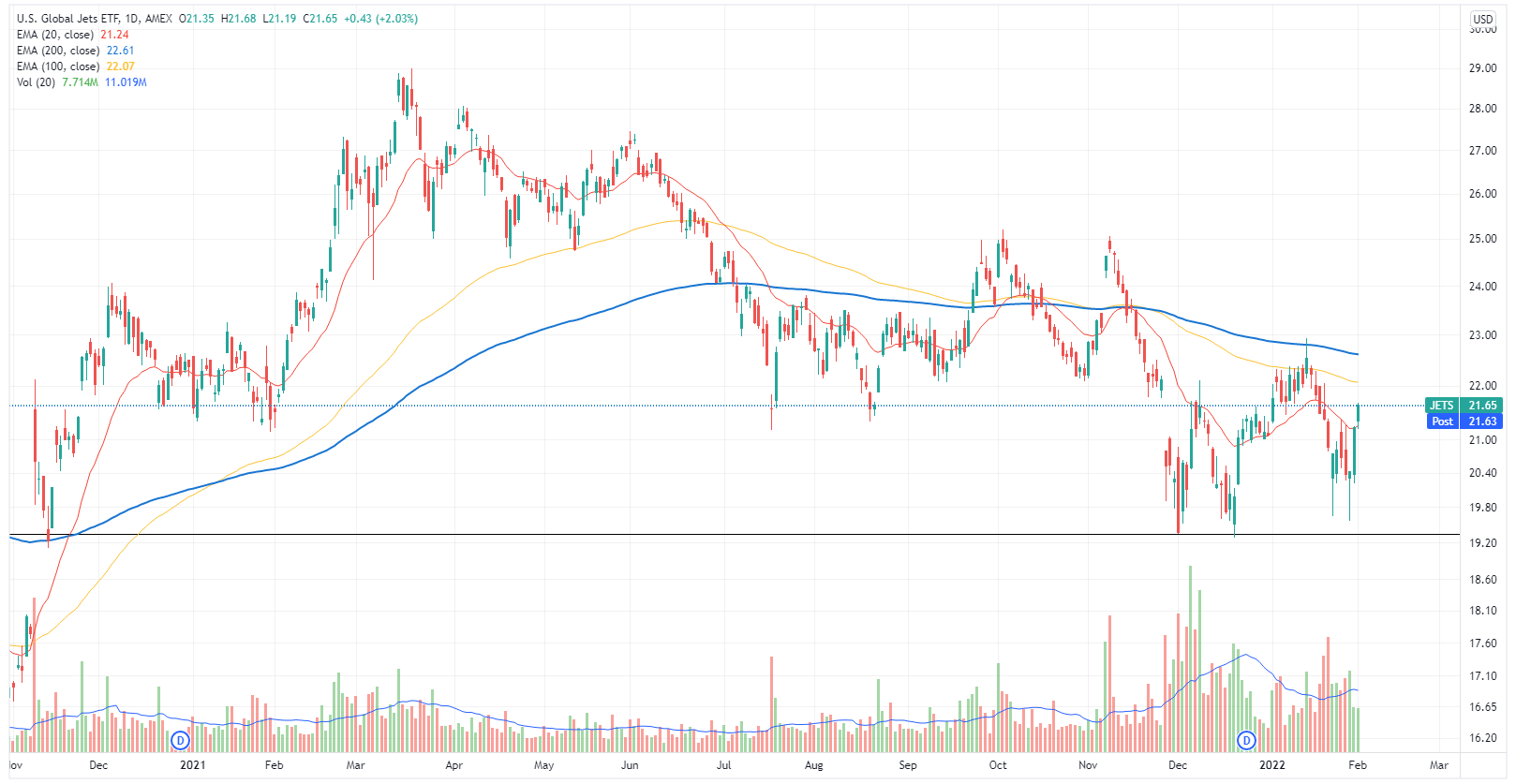Screen dimensions: 1516x784
Task: Click the 22.07 EMA 100 value
Action: tap(120, 67)
